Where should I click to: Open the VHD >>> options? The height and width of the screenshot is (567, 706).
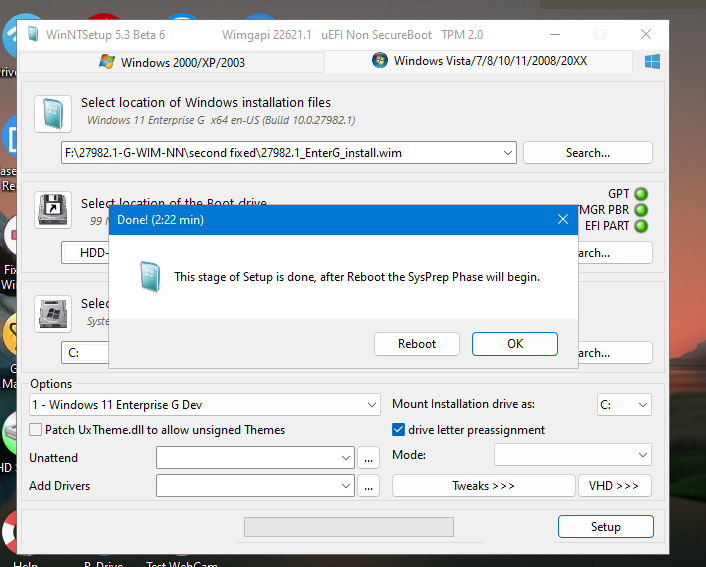pyautogui.click(x=615, y=486)
